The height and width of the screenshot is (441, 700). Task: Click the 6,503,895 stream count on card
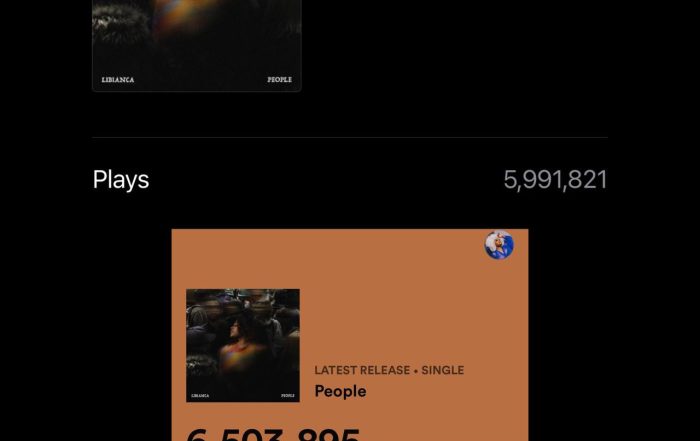click(273, 434)
